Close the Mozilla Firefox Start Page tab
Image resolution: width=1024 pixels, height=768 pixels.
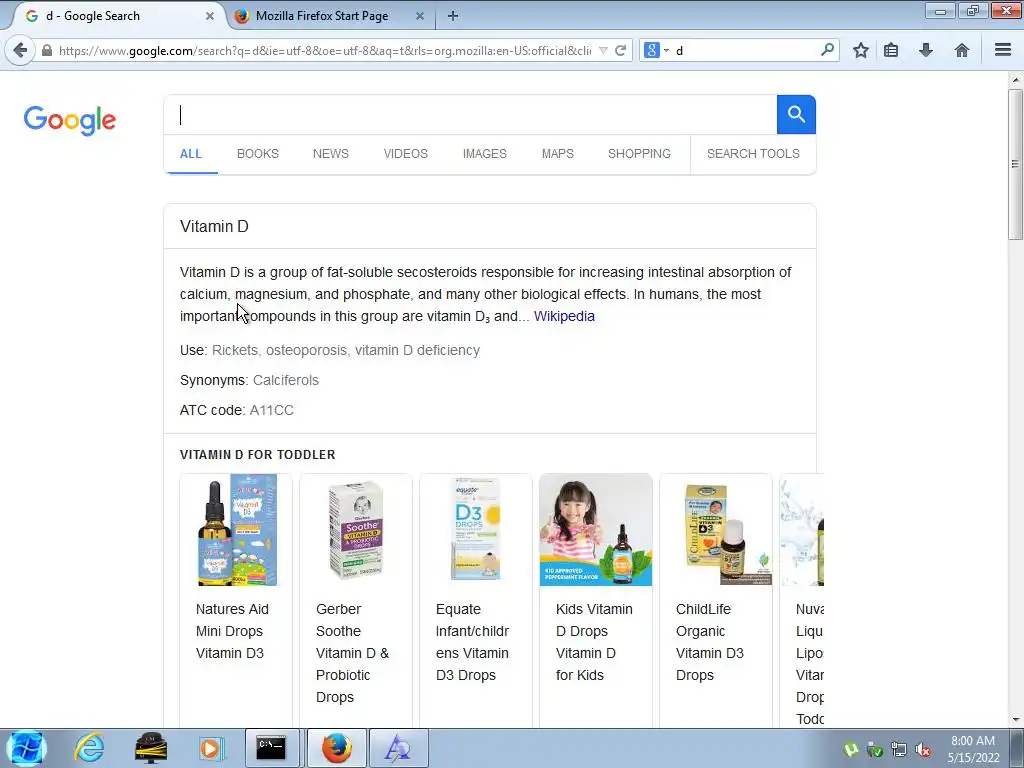(420, 16)
